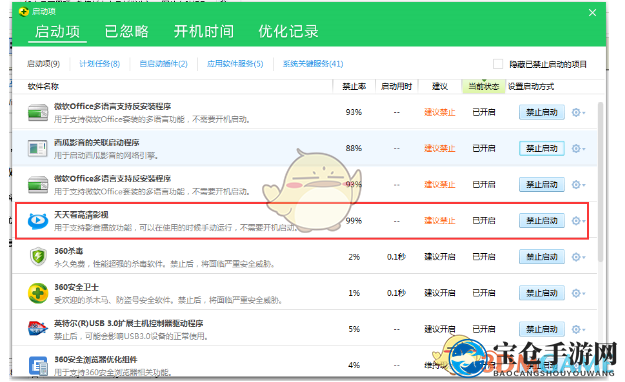
Task: Click the 当前状态 column header
Action: (483, 87)
